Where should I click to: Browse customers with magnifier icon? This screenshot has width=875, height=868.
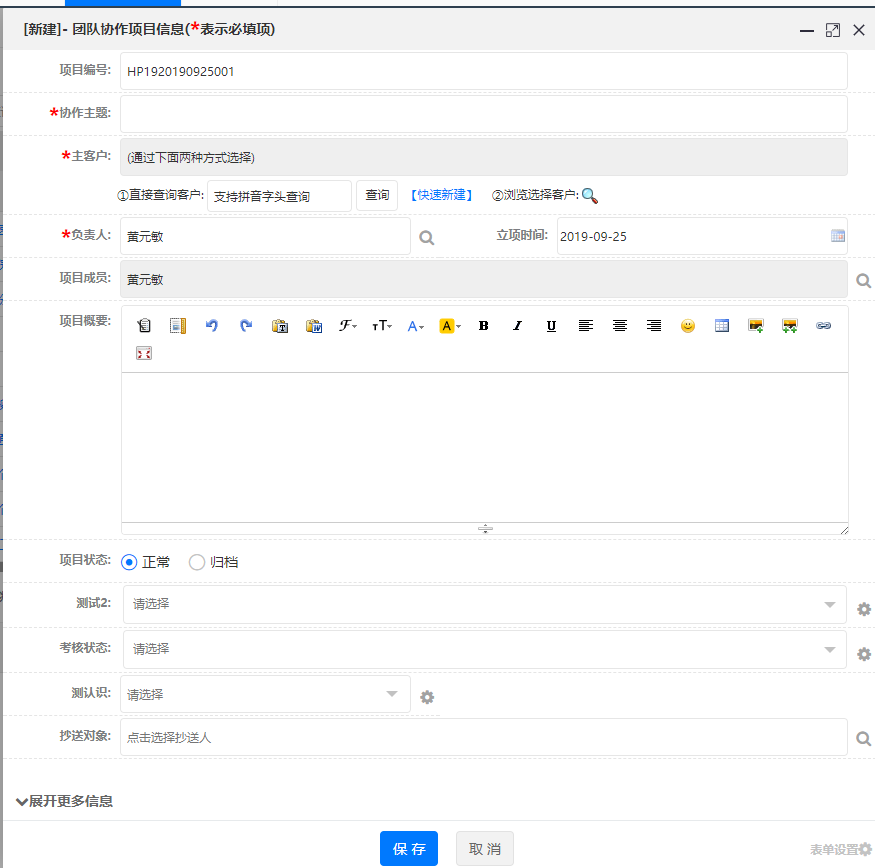[589, 196]
